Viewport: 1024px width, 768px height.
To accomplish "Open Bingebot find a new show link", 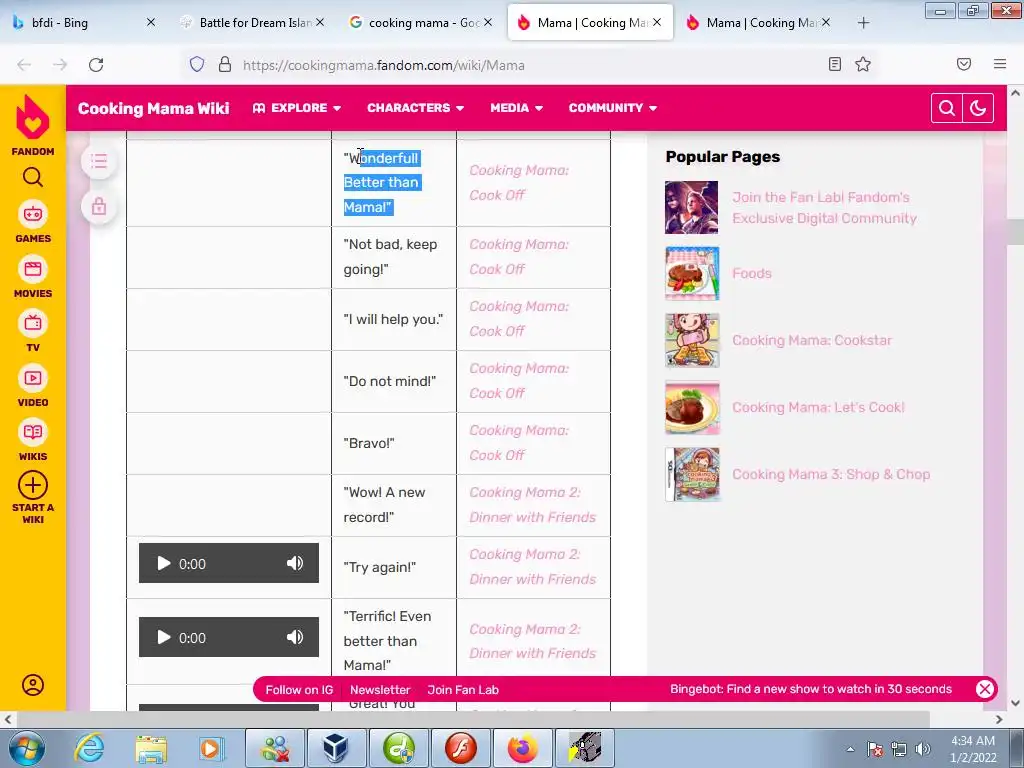I will pyautogui.click(x=811, y=689).
